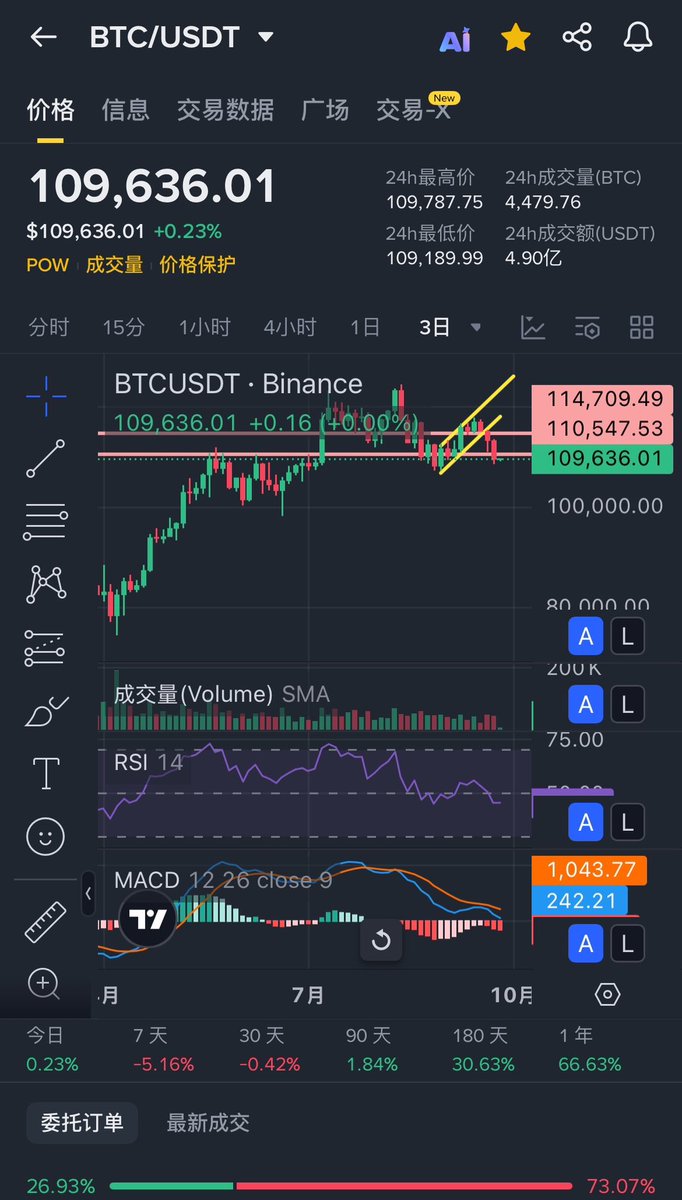Tap the 1,043.77 MACD signal value label
Image resolution: width=682 pixels, height=1200 pixels.
tap(589, 870)
